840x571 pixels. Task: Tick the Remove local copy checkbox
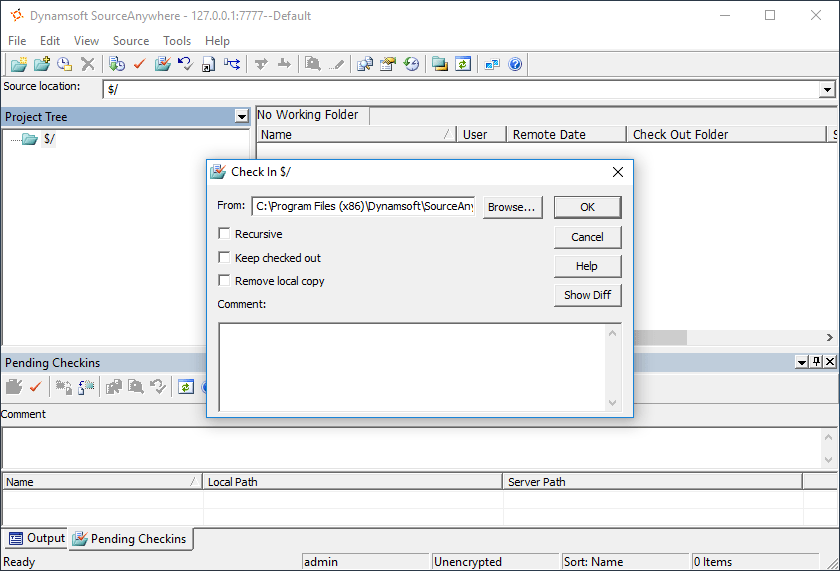[x=224, y=281]
